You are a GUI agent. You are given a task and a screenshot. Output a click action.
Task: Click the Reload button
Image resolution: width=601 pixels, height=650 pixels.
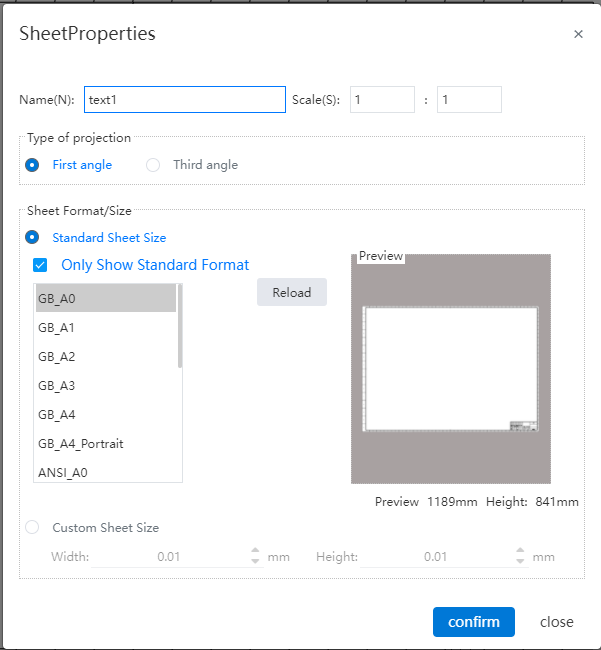coord(292,292)
